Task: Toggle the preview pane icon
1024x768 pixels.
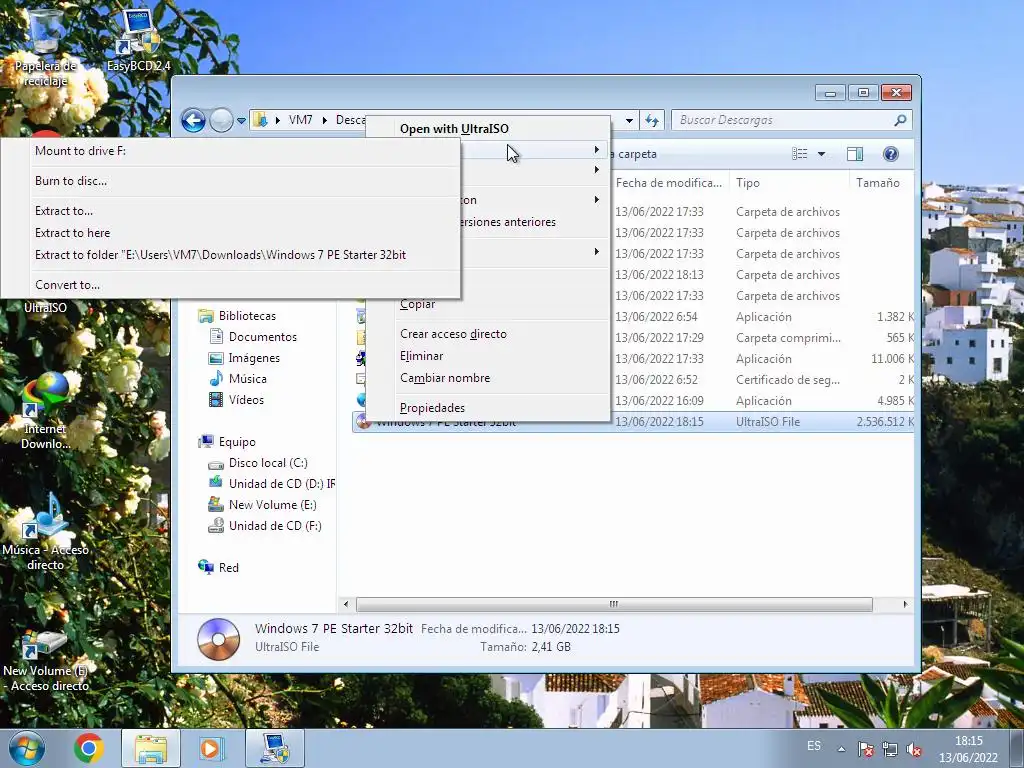Action: pyautogui.click(x=855, y=154)
